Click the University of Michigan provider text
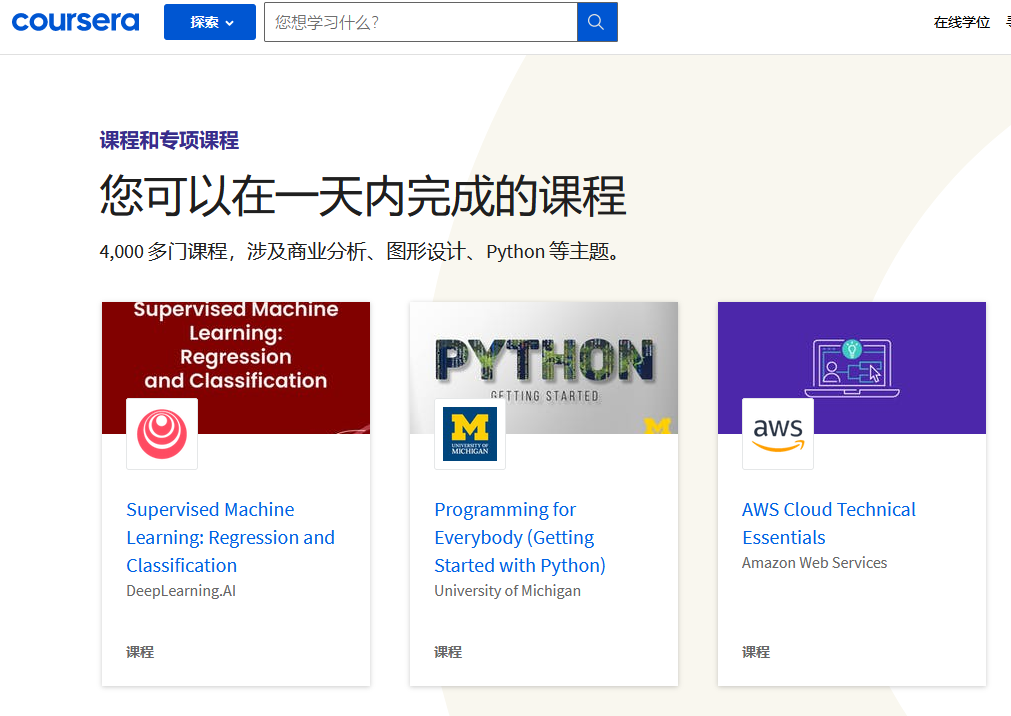The width and height of the screenshot is (1011, 716). pyautogui.click(x=507, y=591)
